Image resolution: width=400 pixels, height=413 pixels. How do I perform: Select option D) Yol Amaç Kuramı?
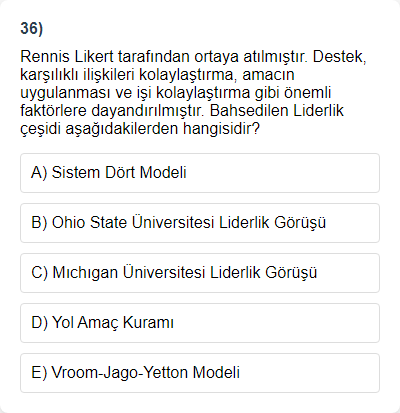pyautogui.click(x=200, y=323)
